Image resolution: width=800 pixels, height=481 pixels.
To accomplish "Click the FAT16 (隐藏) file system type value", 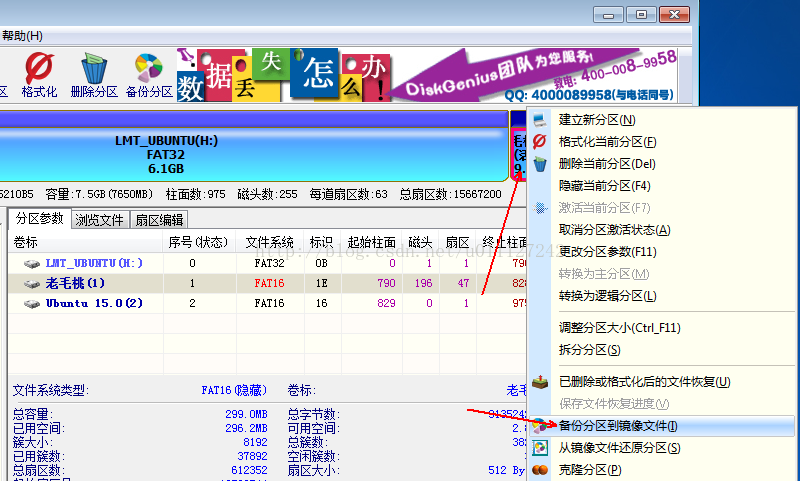I will pos(234,390).
